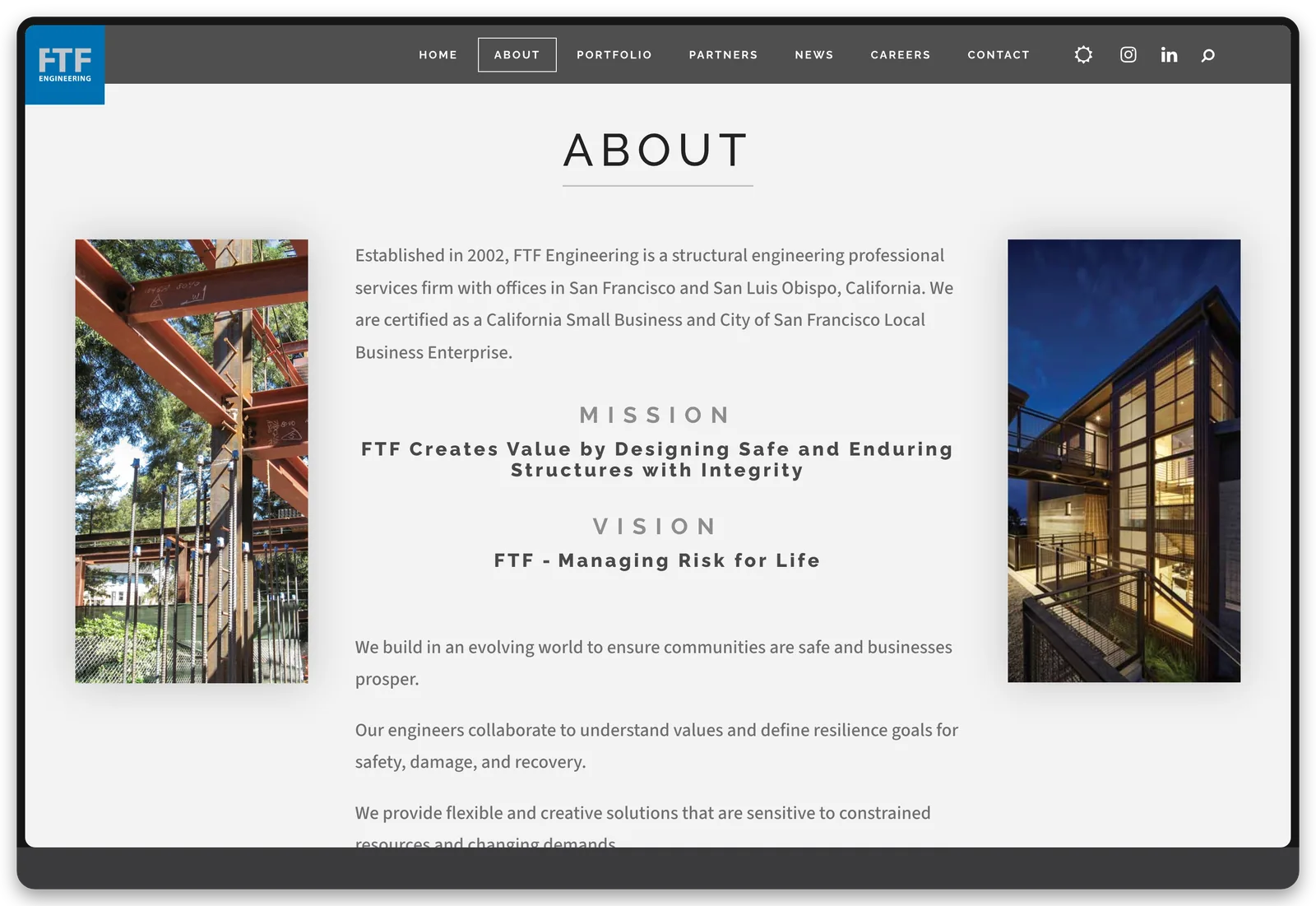Screen dimensions: 1316x906
Task: Click the steel beam construction photo
Action: coord(192,461)
